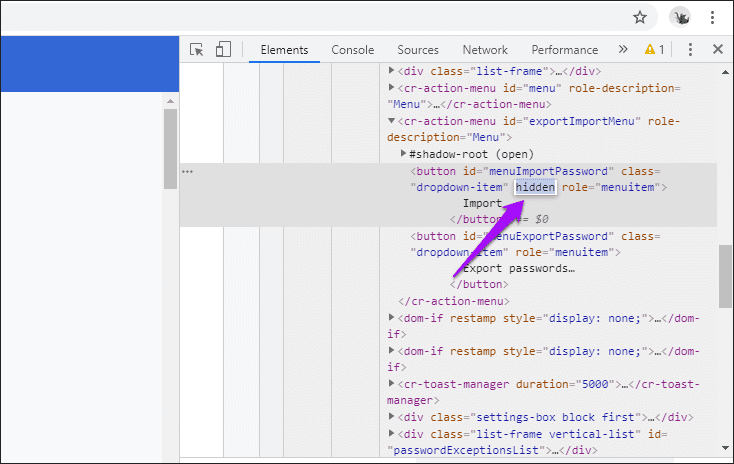Open the Chrome profile avatar

tap(680, 18)
